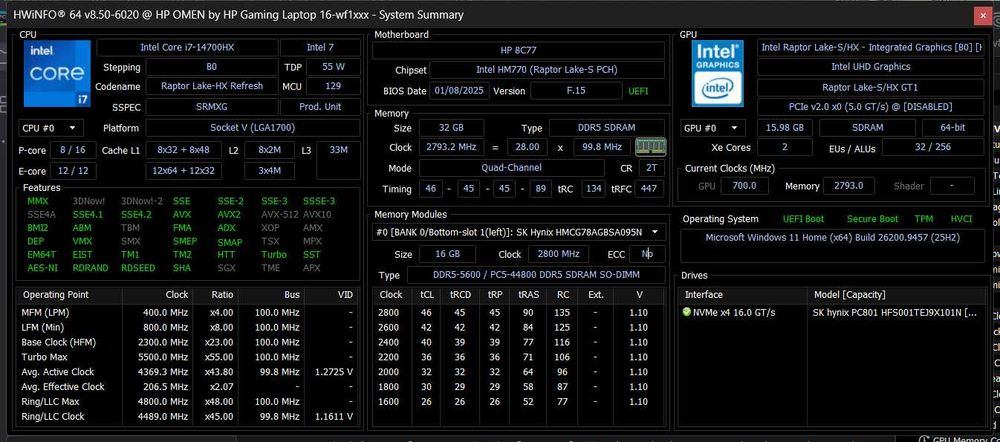Select the Base Clock (HFM) row
Viewport: 1000px width, 442px height.
tap(188, 343)
